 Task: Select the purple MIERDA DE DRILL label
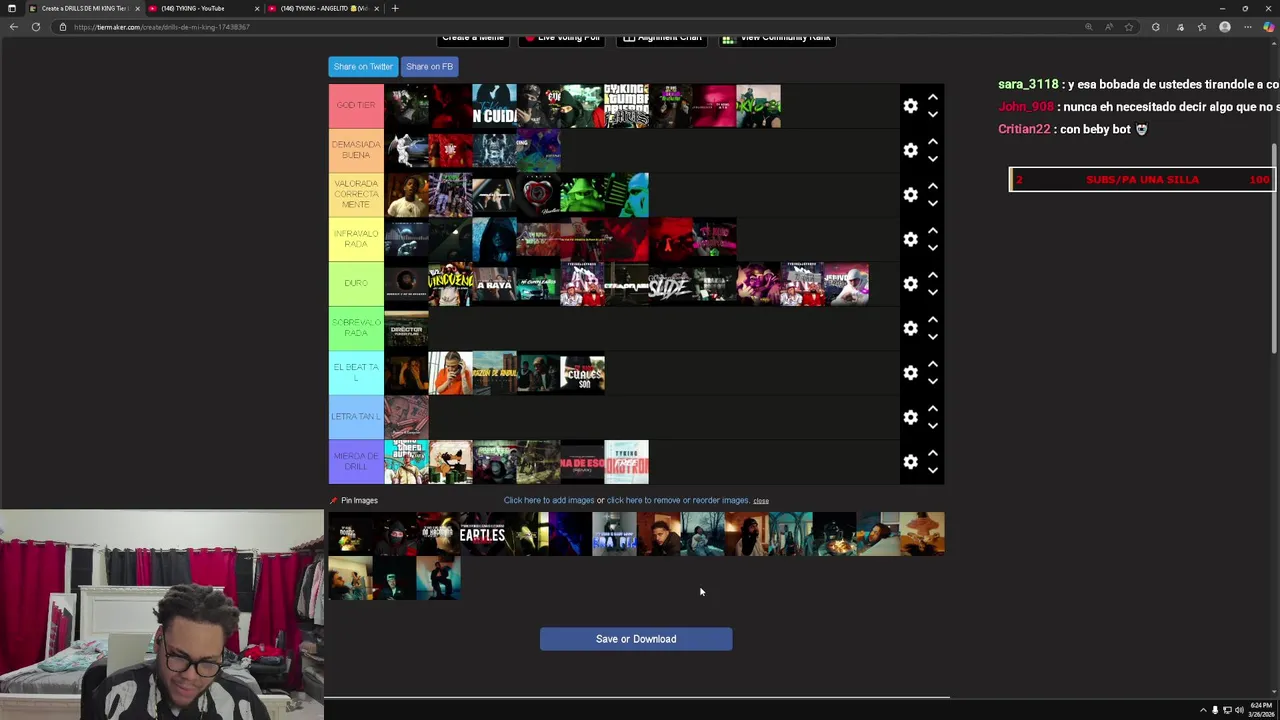click(x=356, y=461)
